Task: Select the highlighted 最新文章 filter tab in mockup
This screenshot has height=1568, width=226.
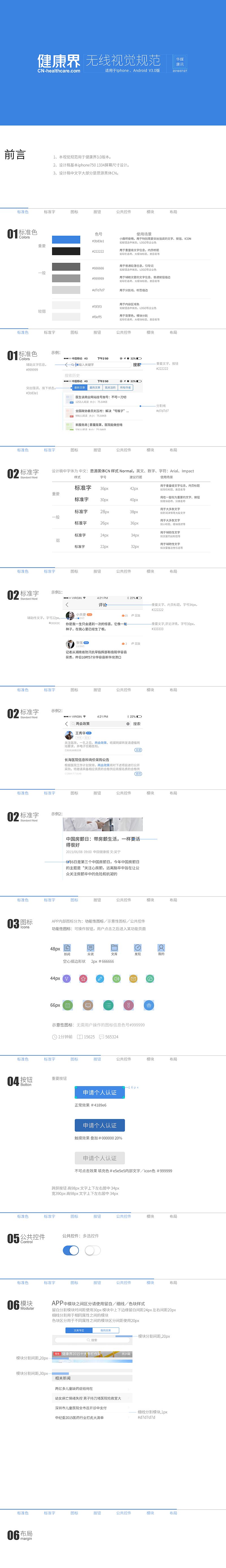Action: [79, 387]
